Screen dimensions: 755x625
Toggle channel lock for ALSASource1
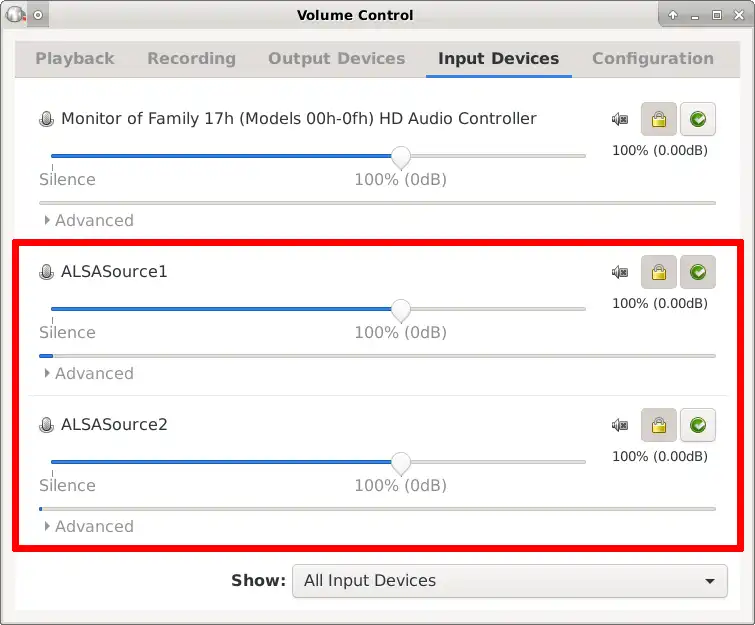(x=658, y=273)
